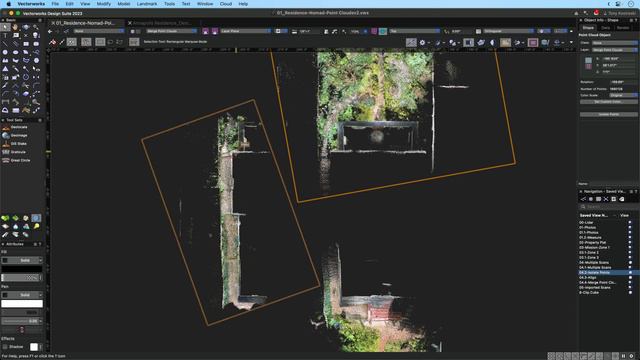This screenshot has width=640, height=360.
Task: Select the Flyover tool
Action: (x=26, y=27)
